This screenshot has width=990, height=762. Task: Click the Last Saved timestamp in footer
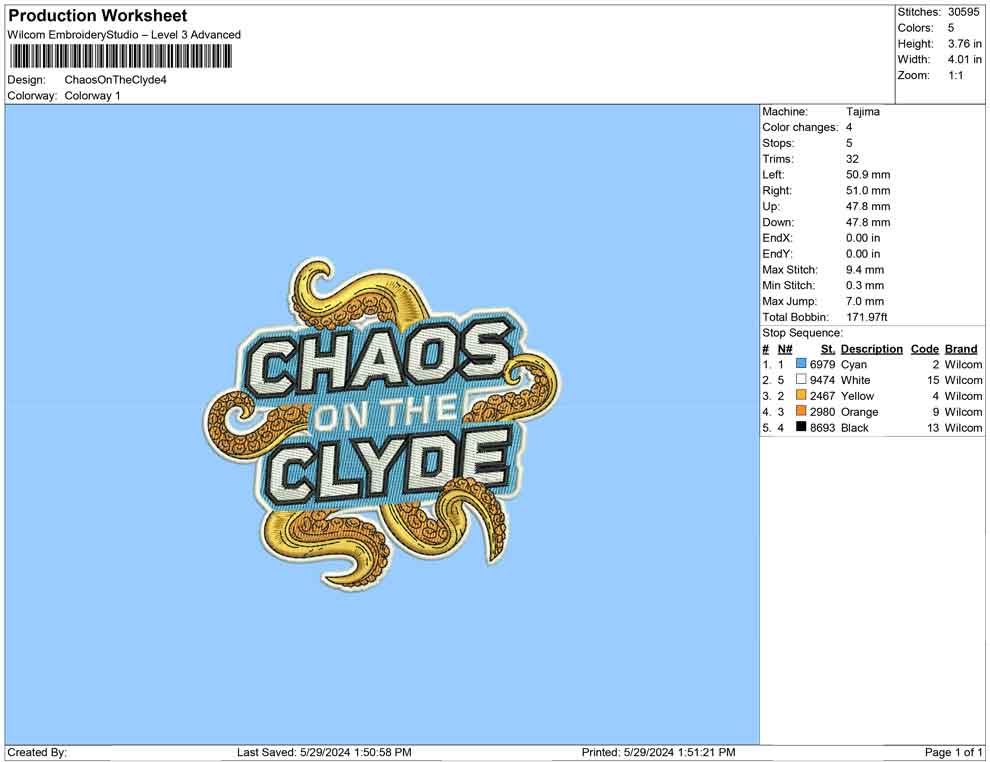point(324,752)
